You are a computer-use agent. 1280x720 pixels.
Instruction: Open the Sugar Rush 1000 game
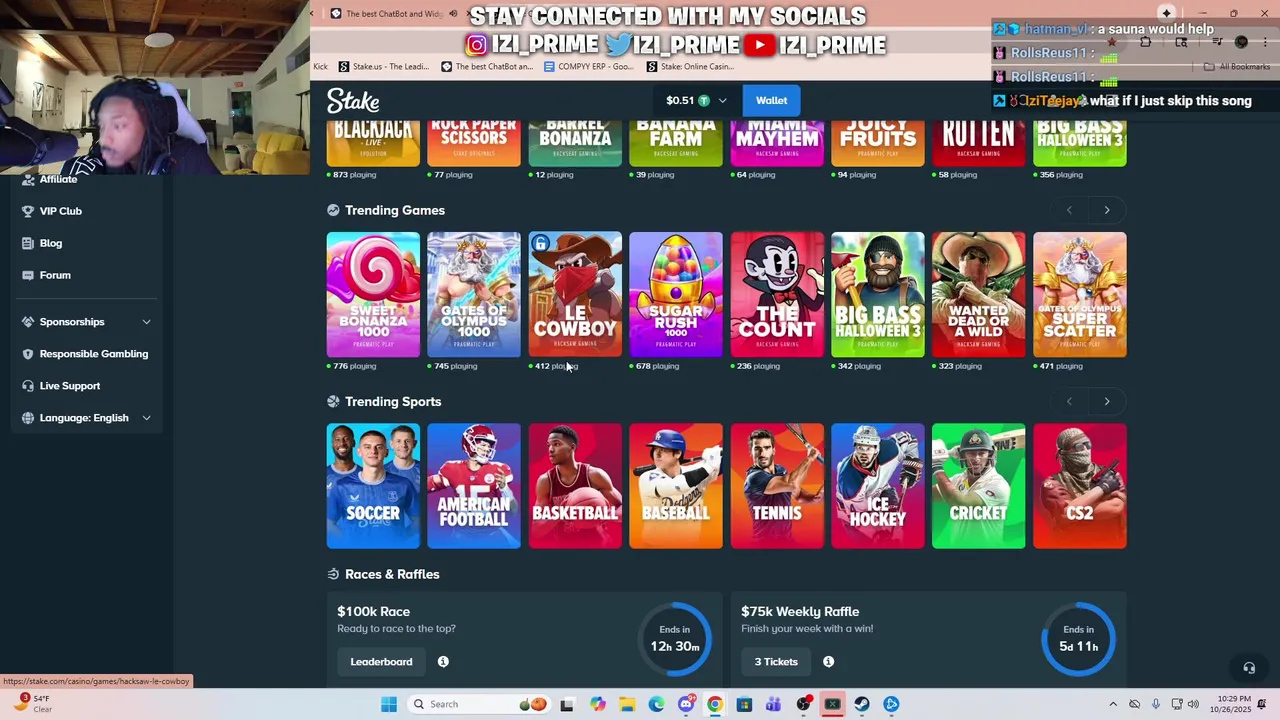click(x=676, y=294)
